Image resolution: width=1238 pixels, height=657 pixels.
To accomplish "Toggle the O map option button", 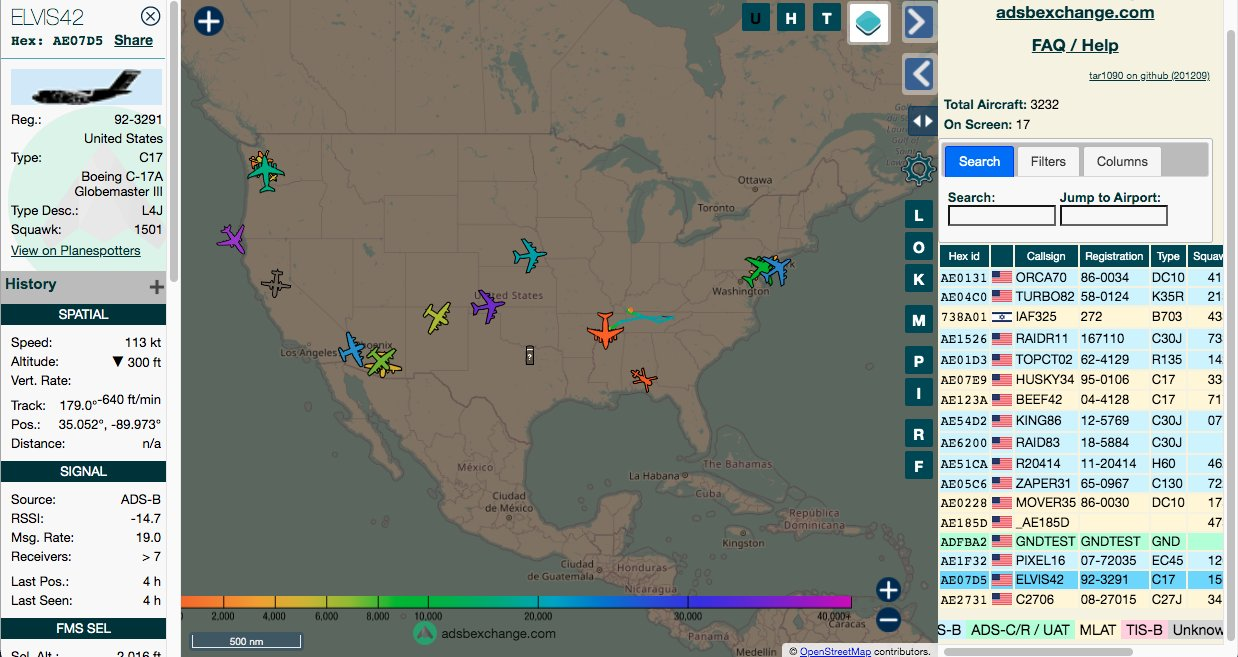I will pyautogui.click(x=919, y=246).
